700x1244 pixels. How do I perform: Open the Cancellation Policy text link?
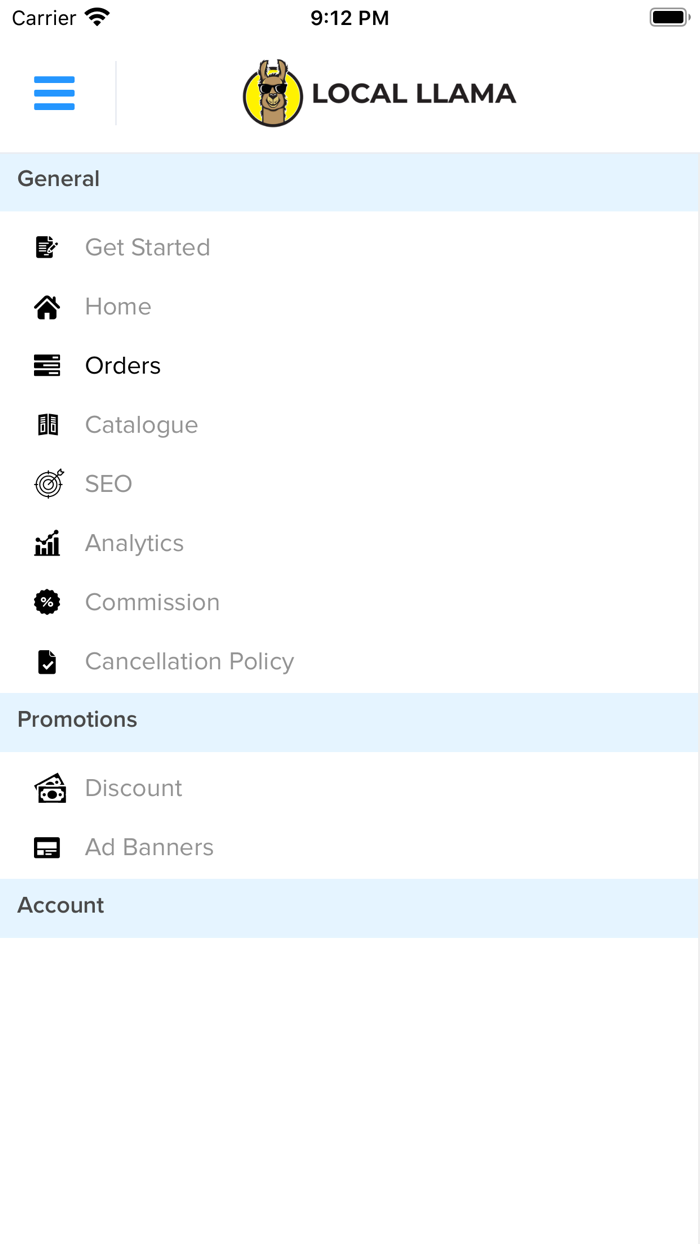[x=189, y=661]
